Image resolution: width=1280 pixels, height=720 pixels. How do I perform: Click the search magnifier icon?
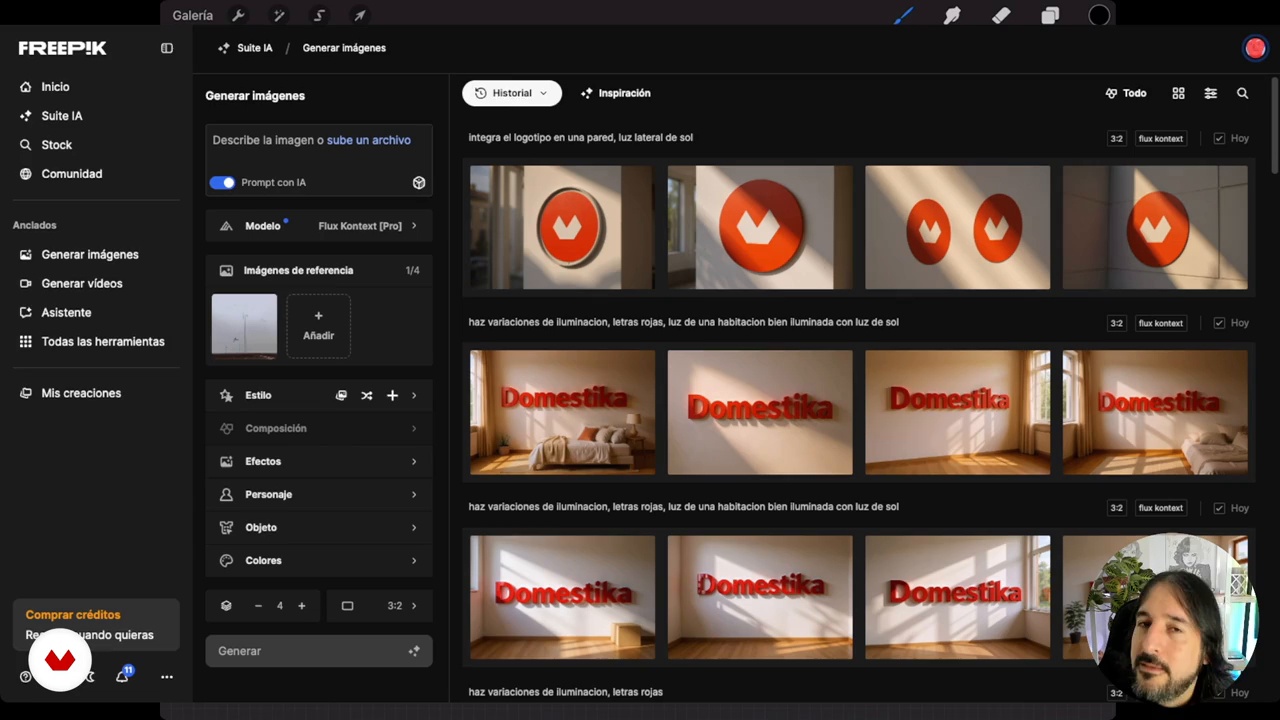click(1242, 93)
